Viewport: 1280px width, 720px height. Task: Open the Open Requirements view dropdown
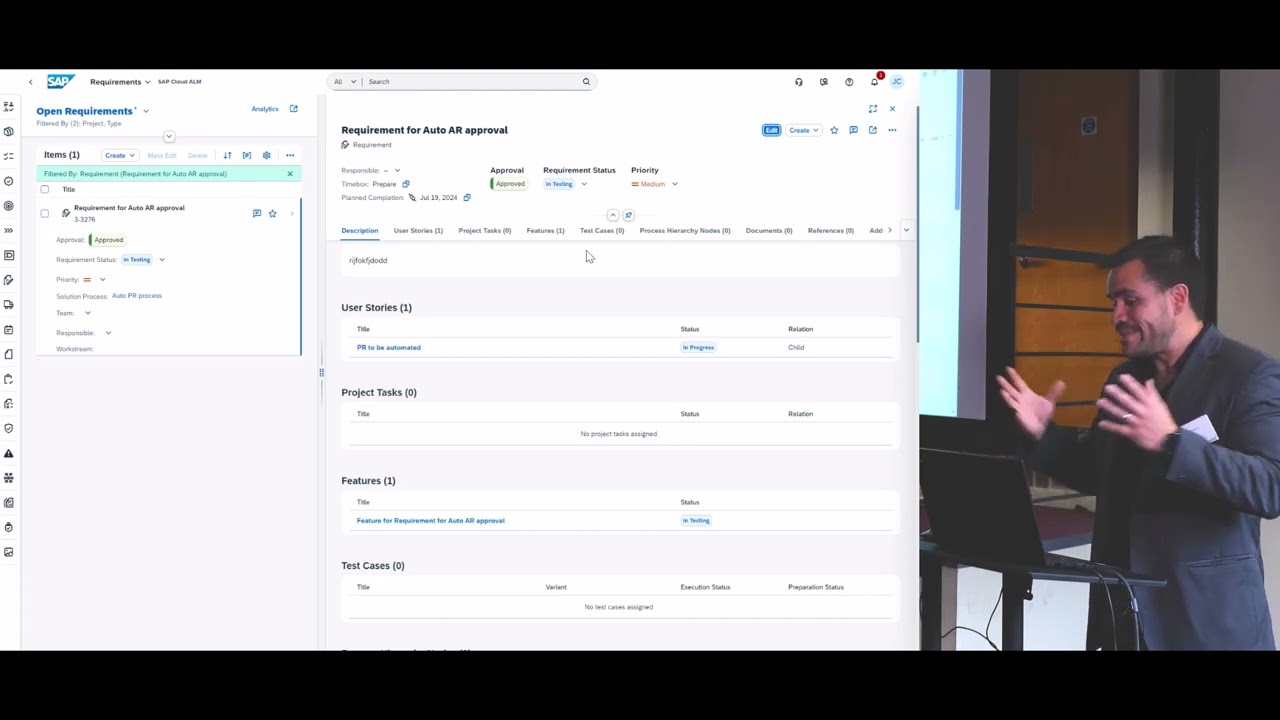[146, 111]
